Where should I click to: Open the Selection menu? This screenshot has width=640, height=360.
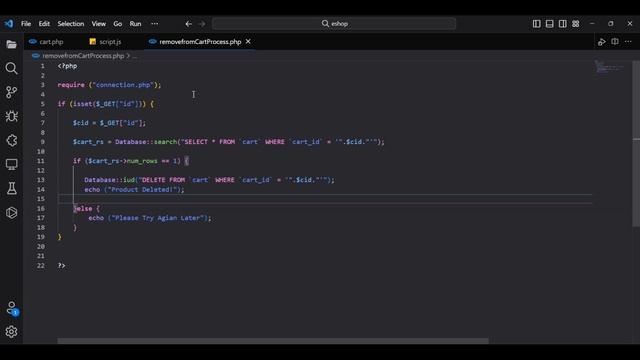[x=71, y=24]
